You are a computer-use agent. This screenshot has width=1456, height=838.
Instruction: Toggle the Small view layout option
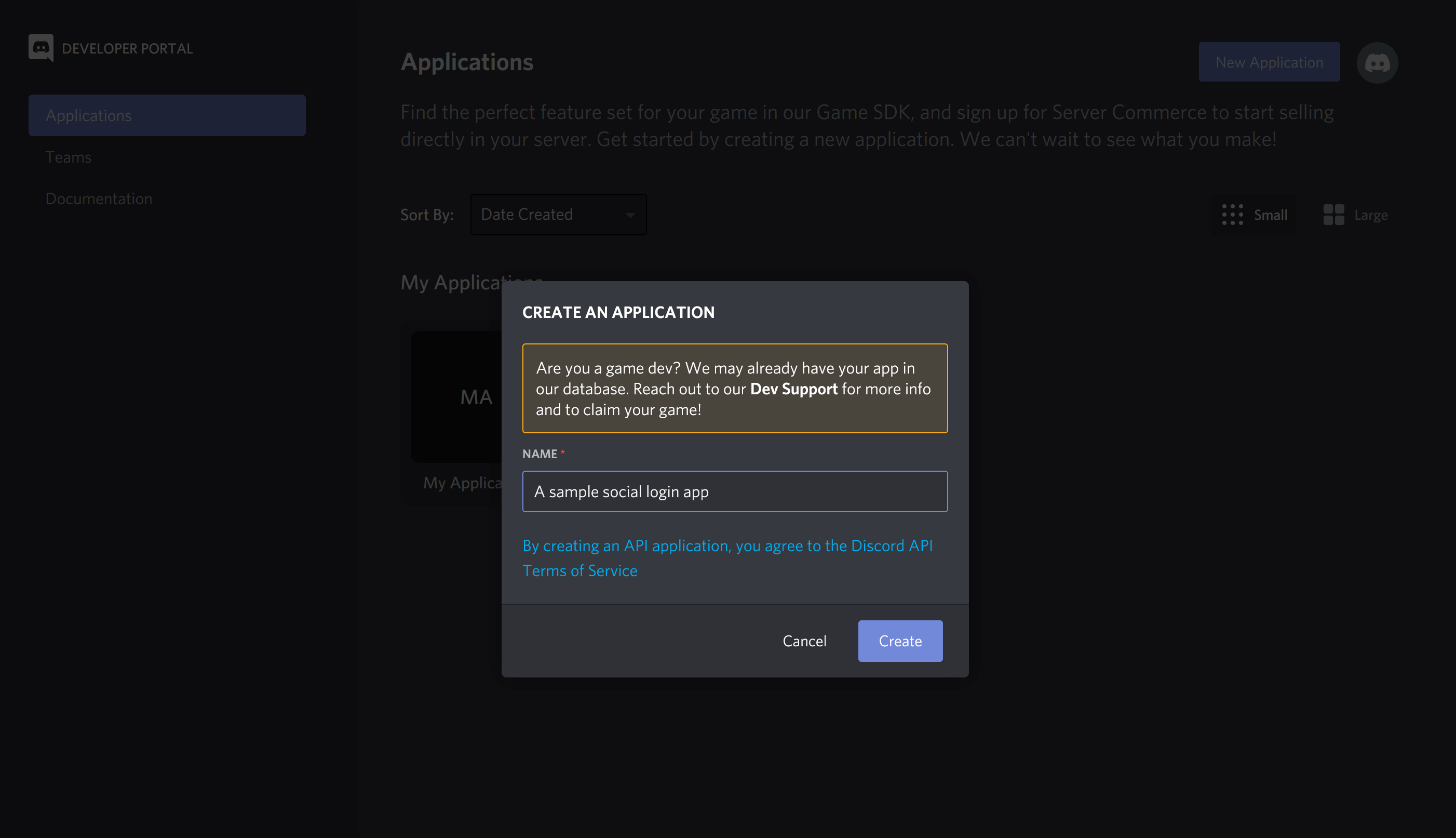(x=1254, y=214)
